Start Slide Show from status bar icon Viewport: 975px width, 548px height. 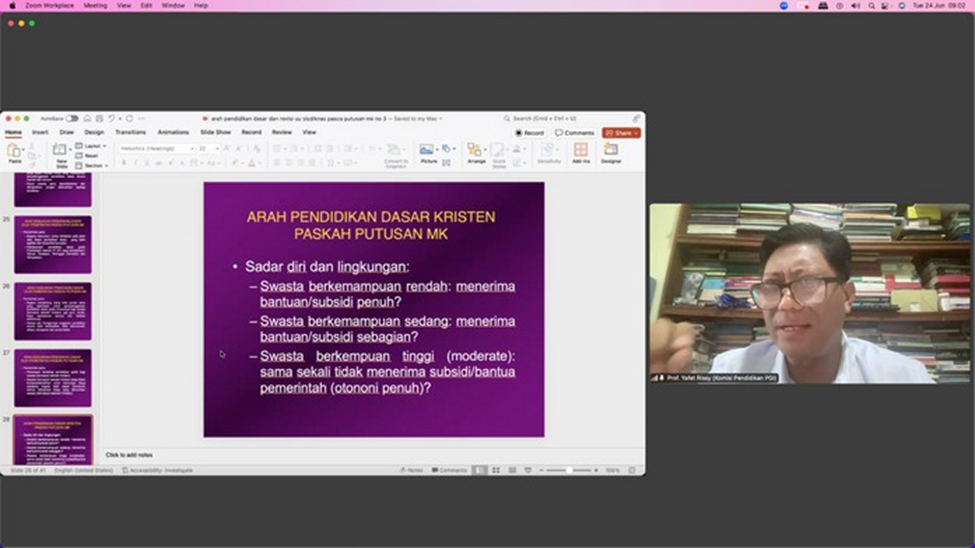pyautogui.click(x=528, y=470)
